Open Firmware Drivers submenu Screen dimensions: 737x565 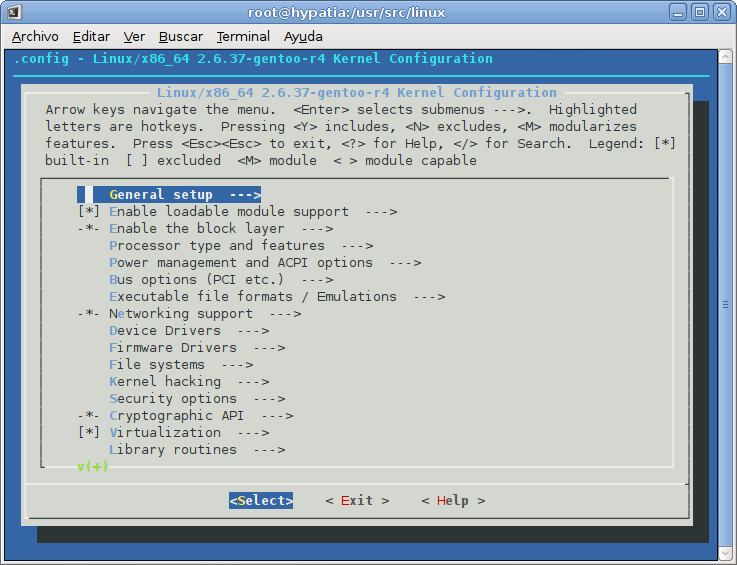[197, 348]
